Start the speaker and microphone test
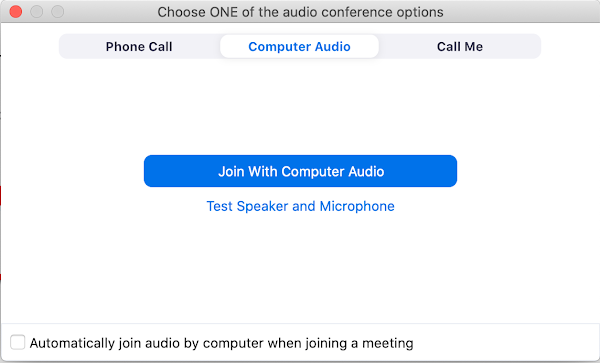This screenshot has height=363, width=600. [300, 206]
